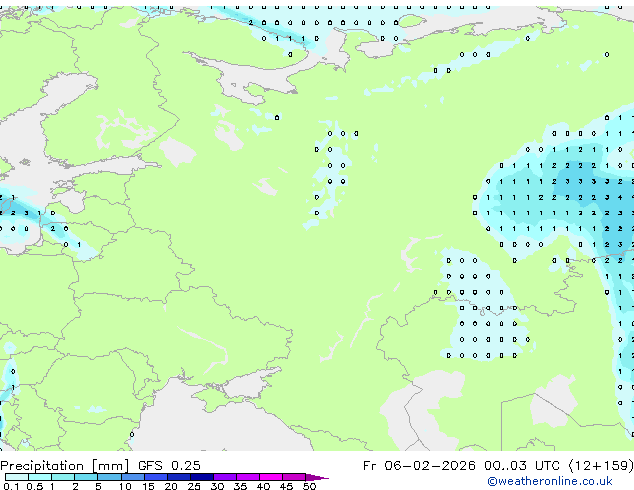Click the 20–25 mm legend color swatch
The height and width of the screenshot is (490, 634).
point(179,477)
